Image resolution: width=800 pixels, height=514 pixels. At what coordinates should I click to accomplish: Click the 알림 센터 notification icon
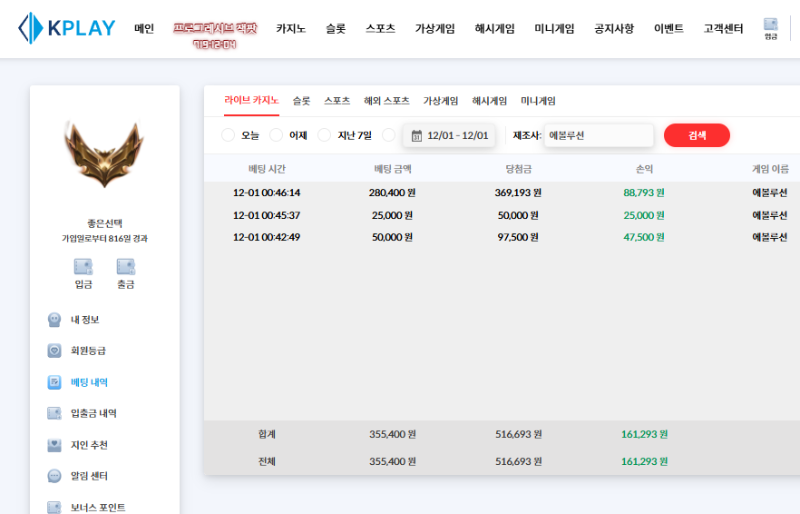(x=55, y=476)
